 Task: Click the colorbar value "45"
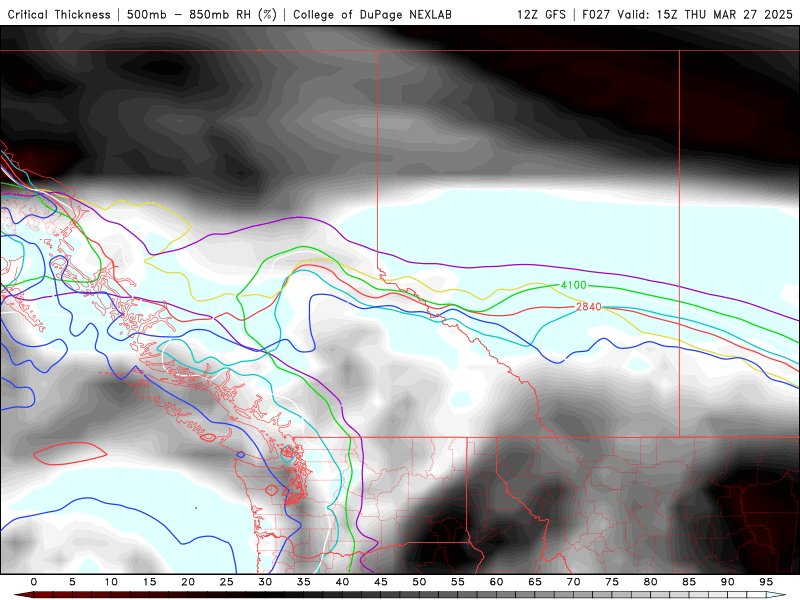[381, 582]
